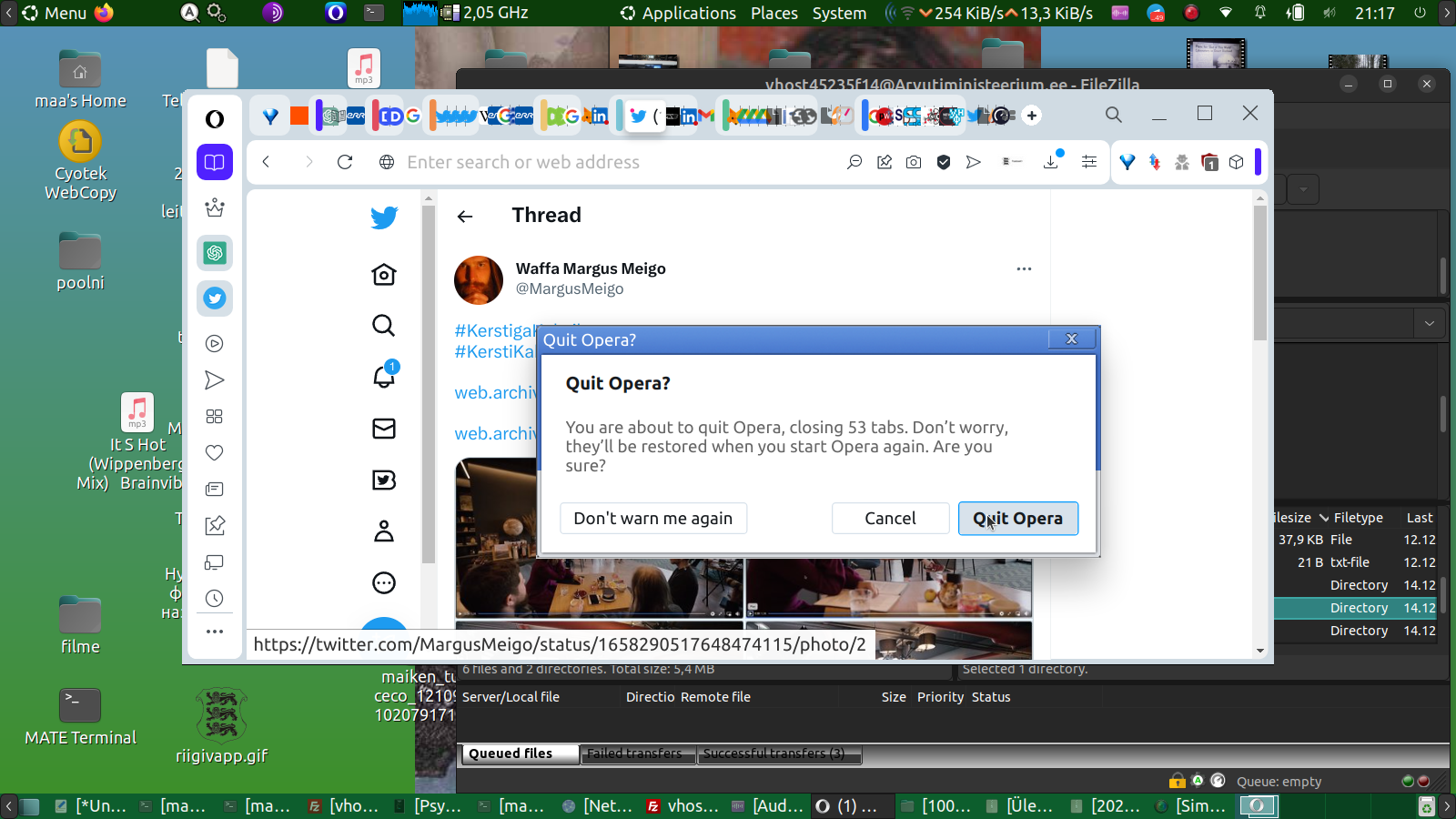Open the Opera main menu logo
This screenshot has height=819, width=1456.
[x=215, y=119]
